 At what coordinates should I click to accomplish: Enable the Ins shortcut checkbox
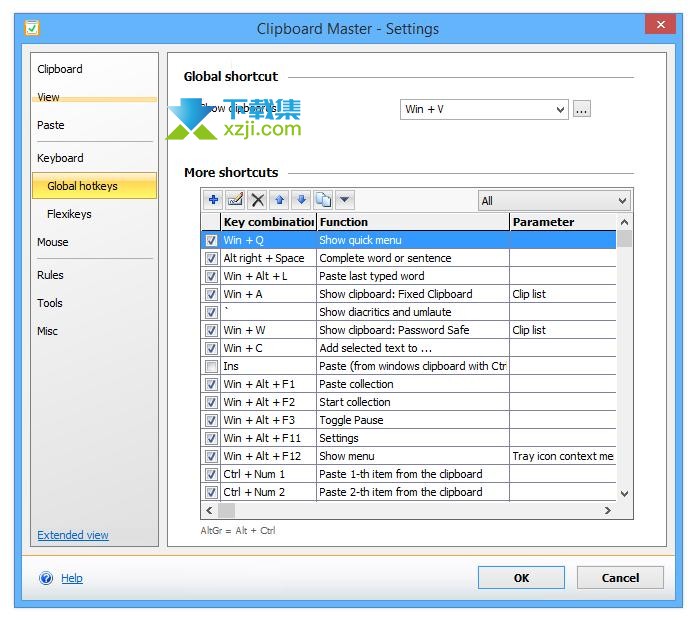tap(211, 367)
